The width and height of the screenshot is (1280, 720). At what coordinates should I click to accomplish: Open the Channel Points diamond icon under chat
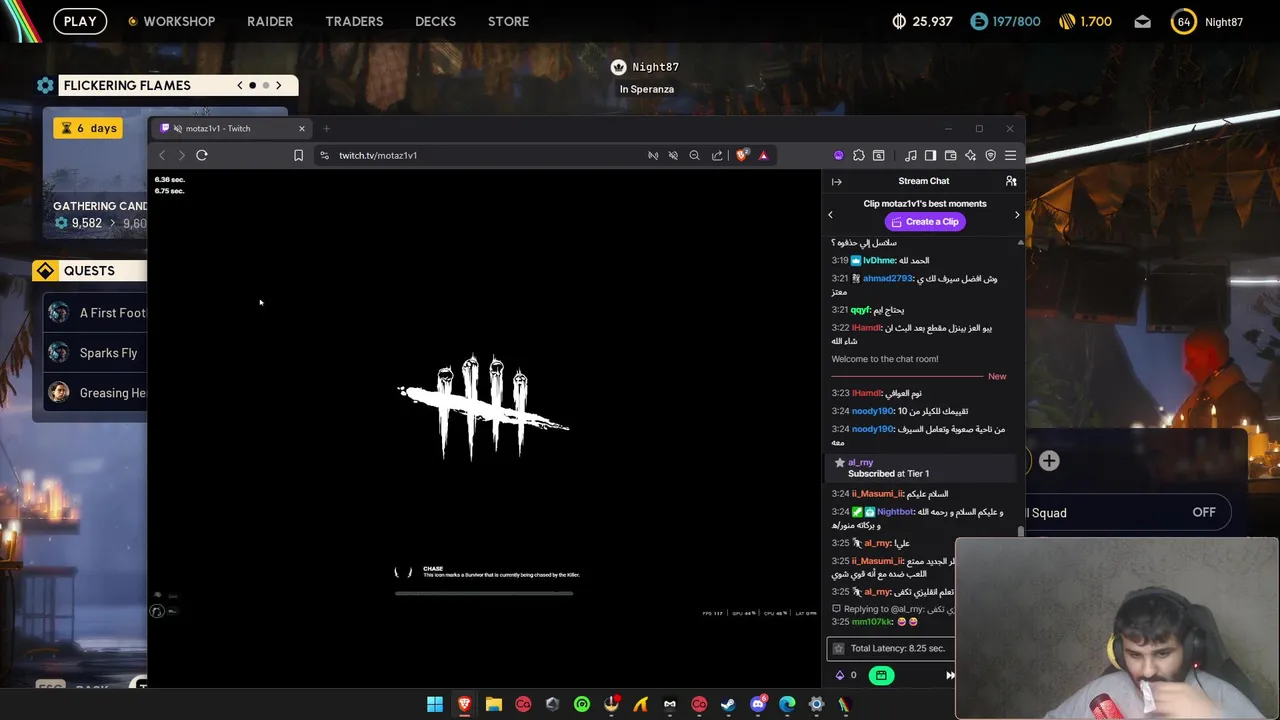tap(840, 675)
